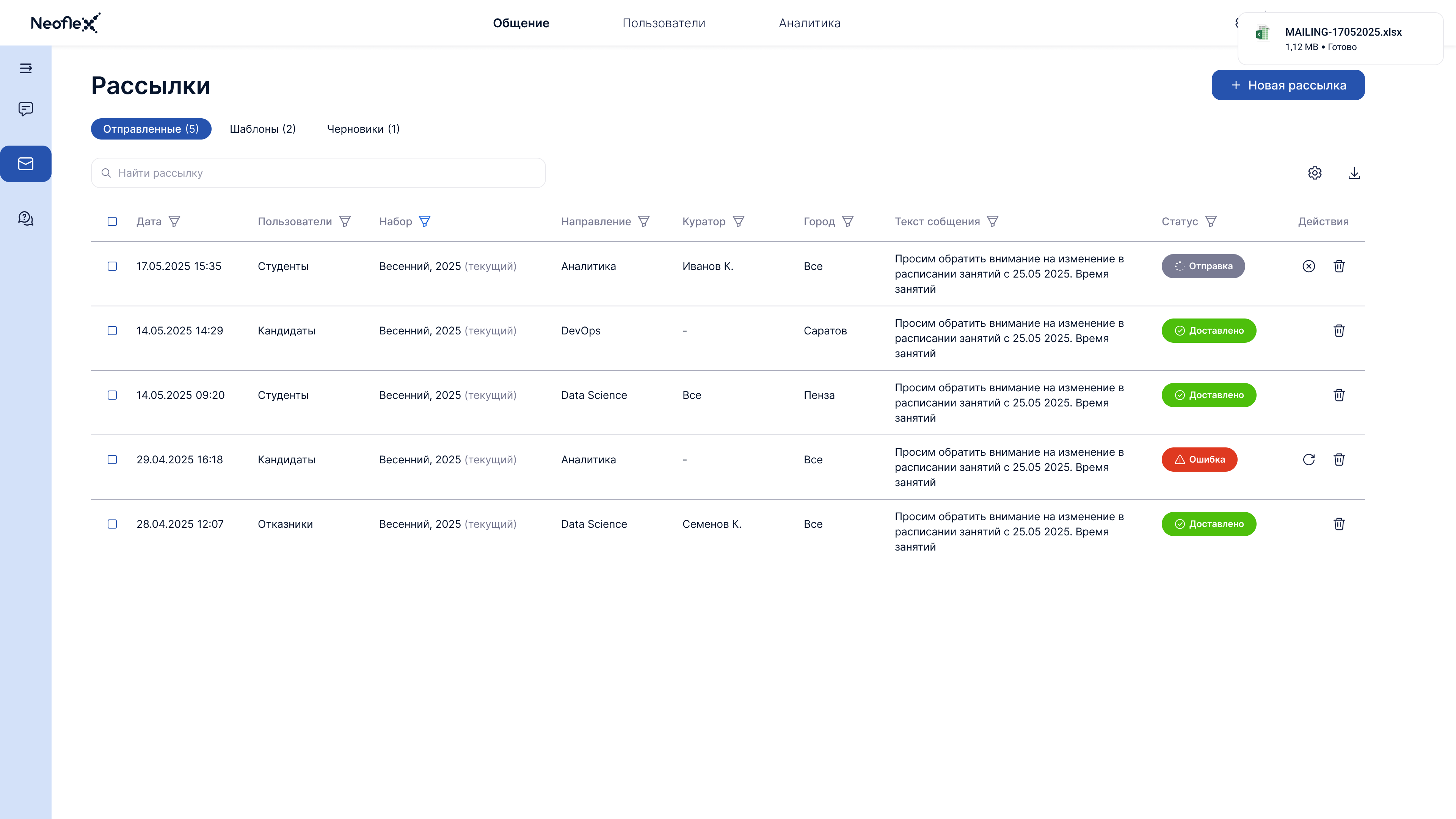
Task: Retry the failed mailing from 29.04.2025
Action: pos(1309,460)
